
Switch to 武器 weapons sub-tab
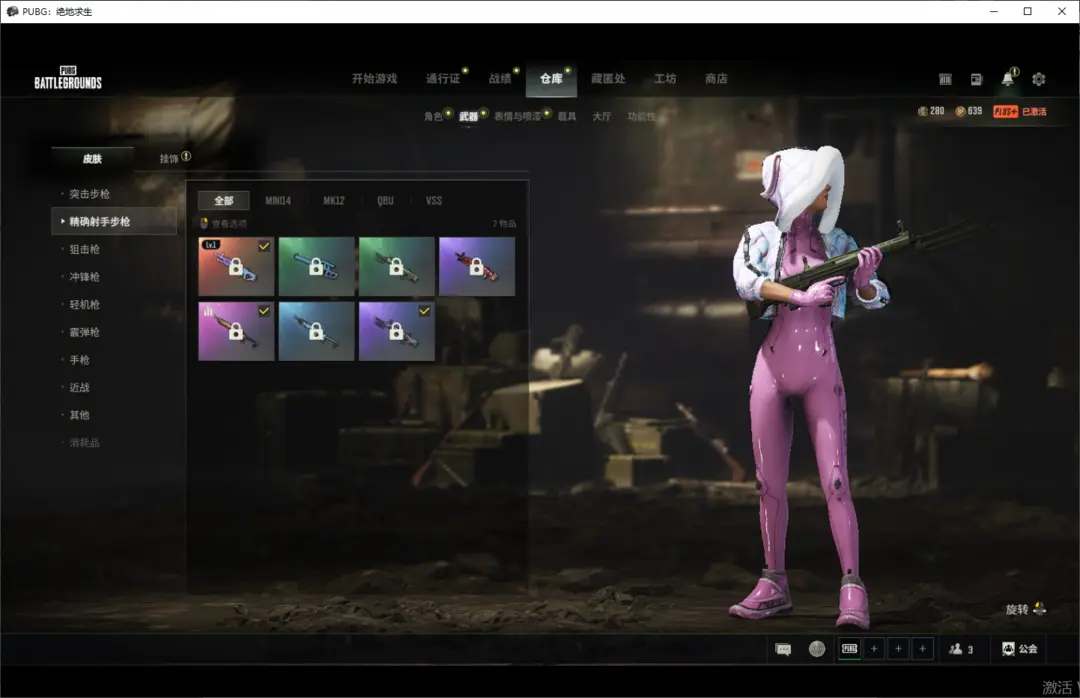pos(469,116)
